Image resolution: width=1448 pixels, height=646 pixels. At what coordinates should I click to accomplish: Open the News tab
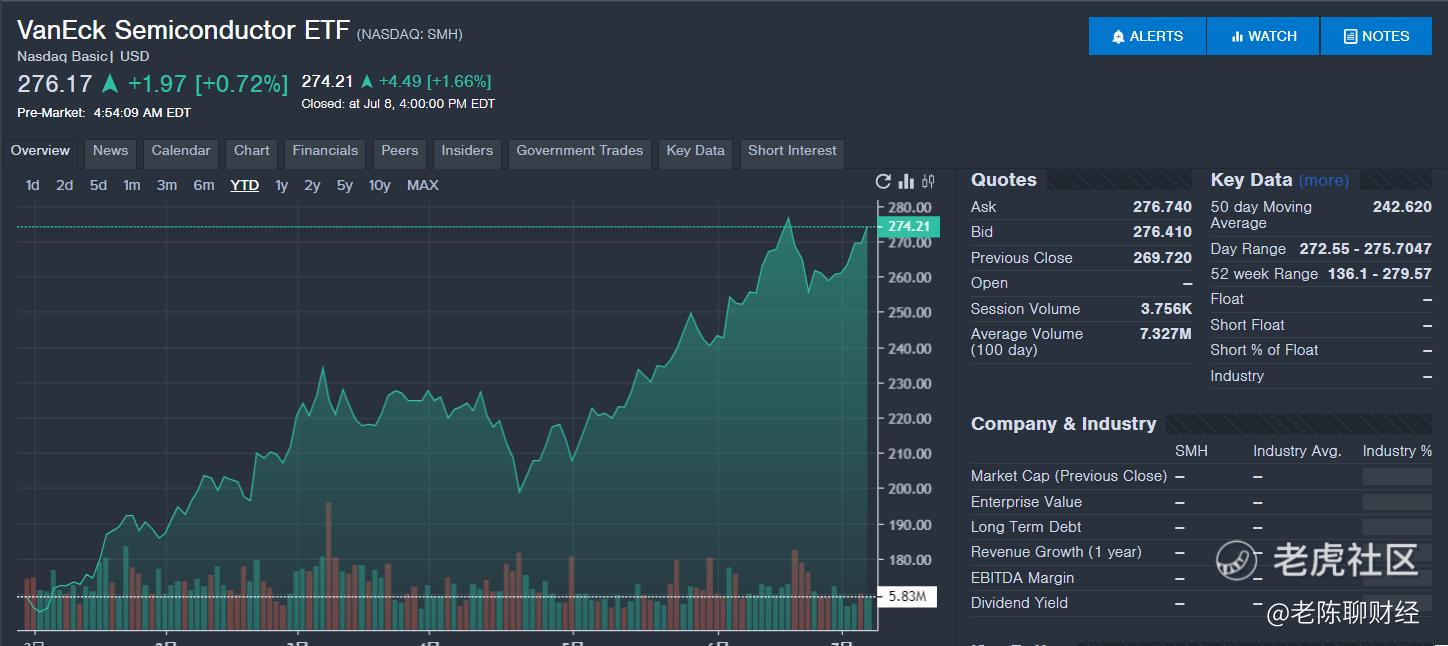coord(110,151)
